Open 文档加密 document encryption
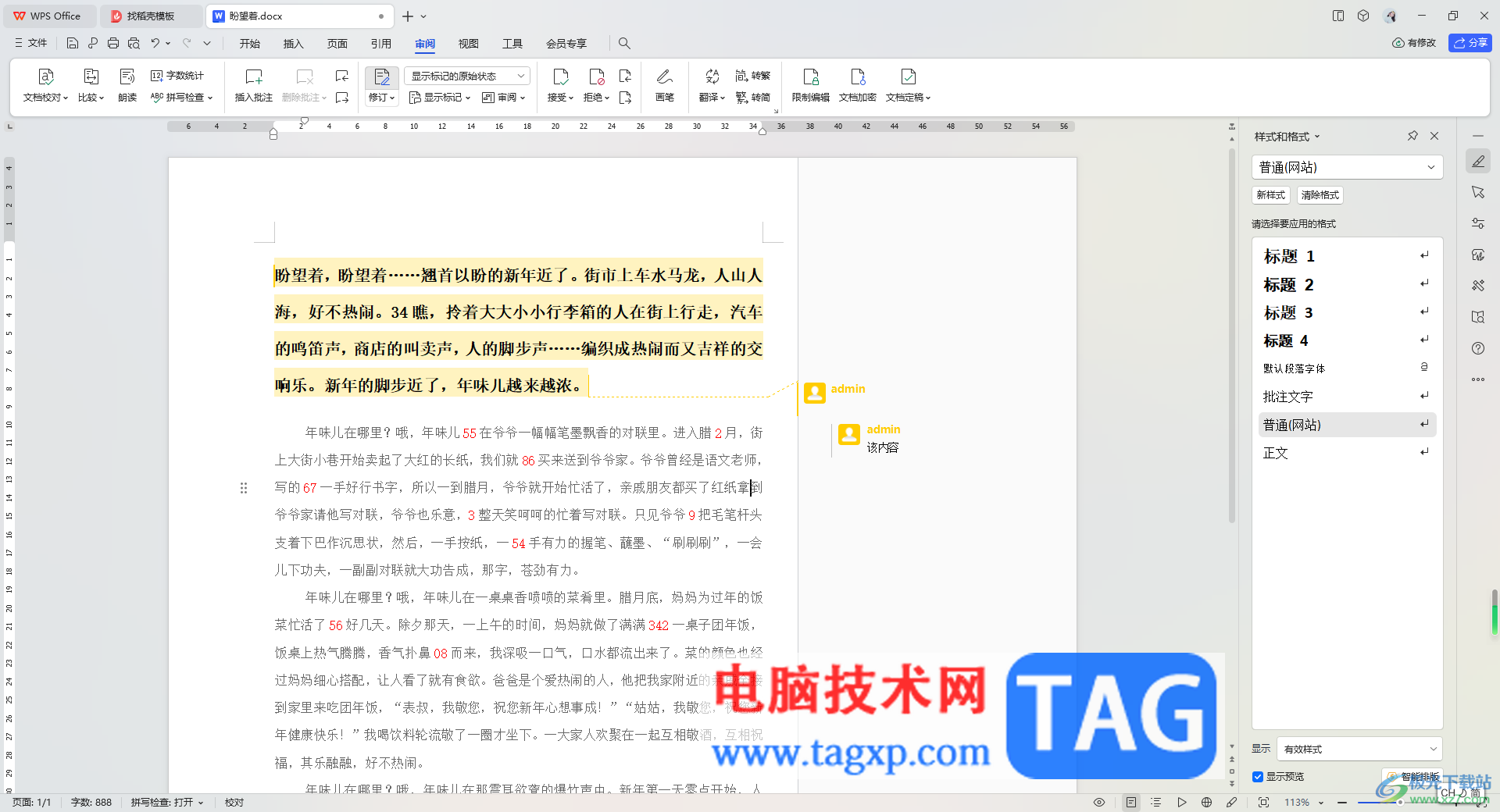The width and height of the screenshot is (1500, 812). pos(858,85)
